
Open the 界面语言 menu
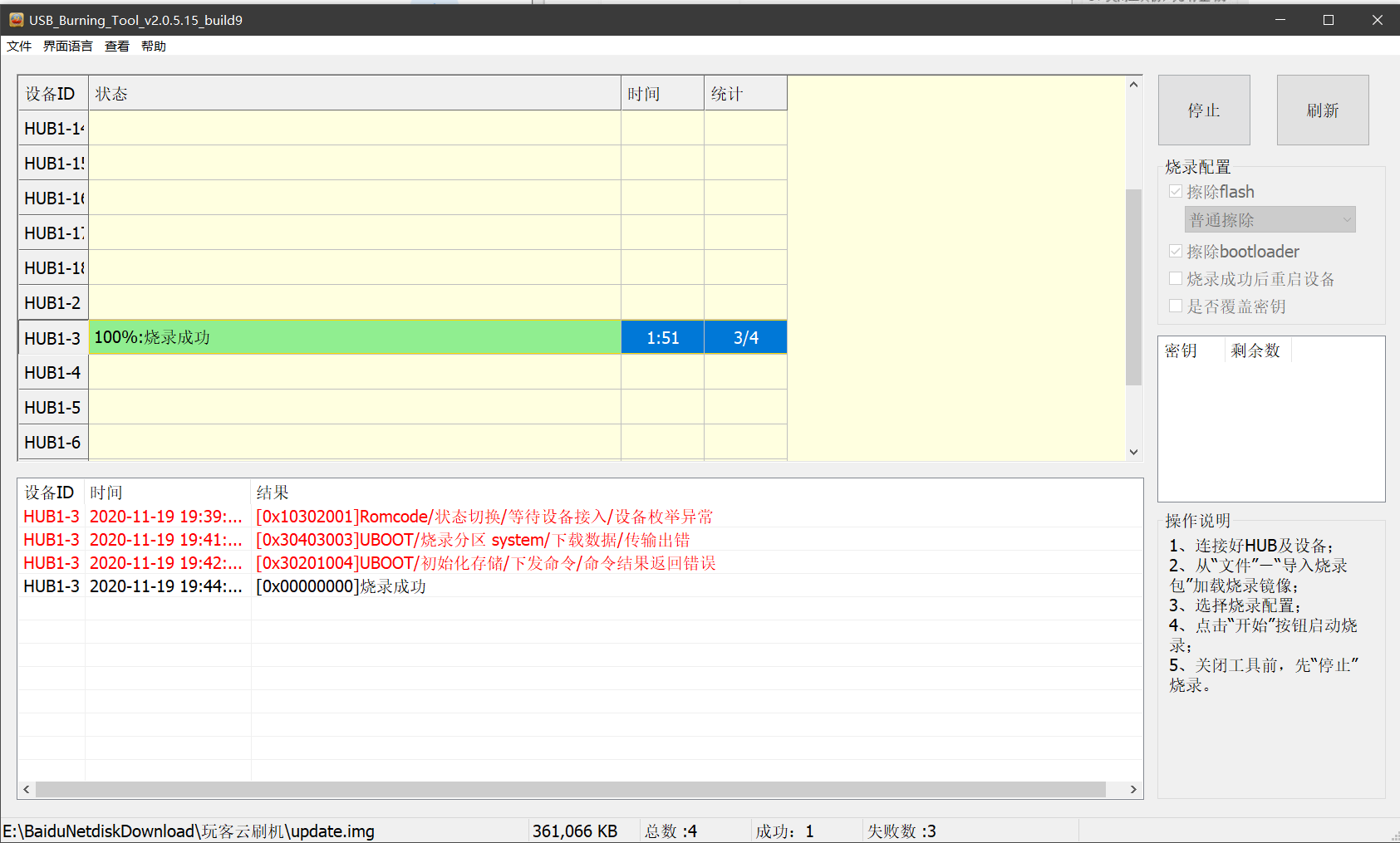tap(68, 47)
